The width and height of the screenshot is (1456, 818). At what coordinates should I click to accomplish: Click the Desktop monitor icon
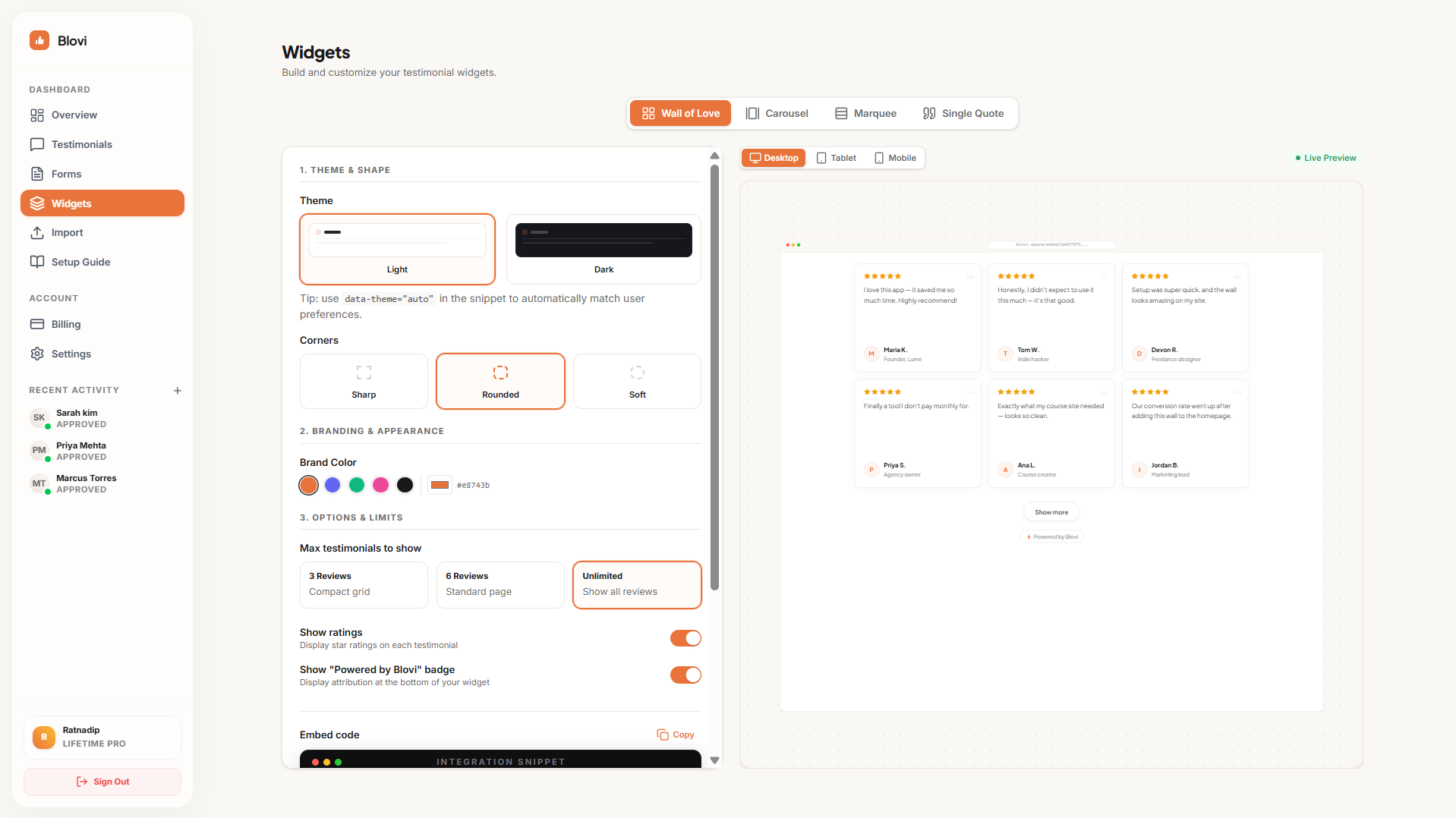pyautogui.click(x=755, y=158)
